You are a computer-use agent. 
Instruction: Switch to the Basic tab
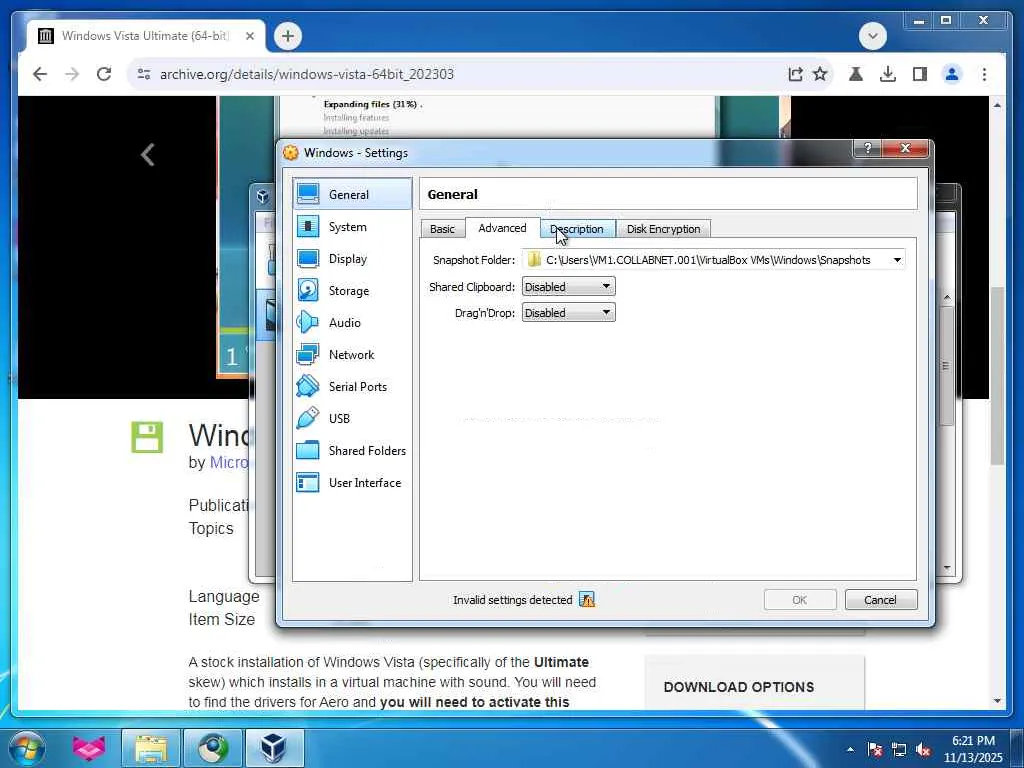pos(442,229)
